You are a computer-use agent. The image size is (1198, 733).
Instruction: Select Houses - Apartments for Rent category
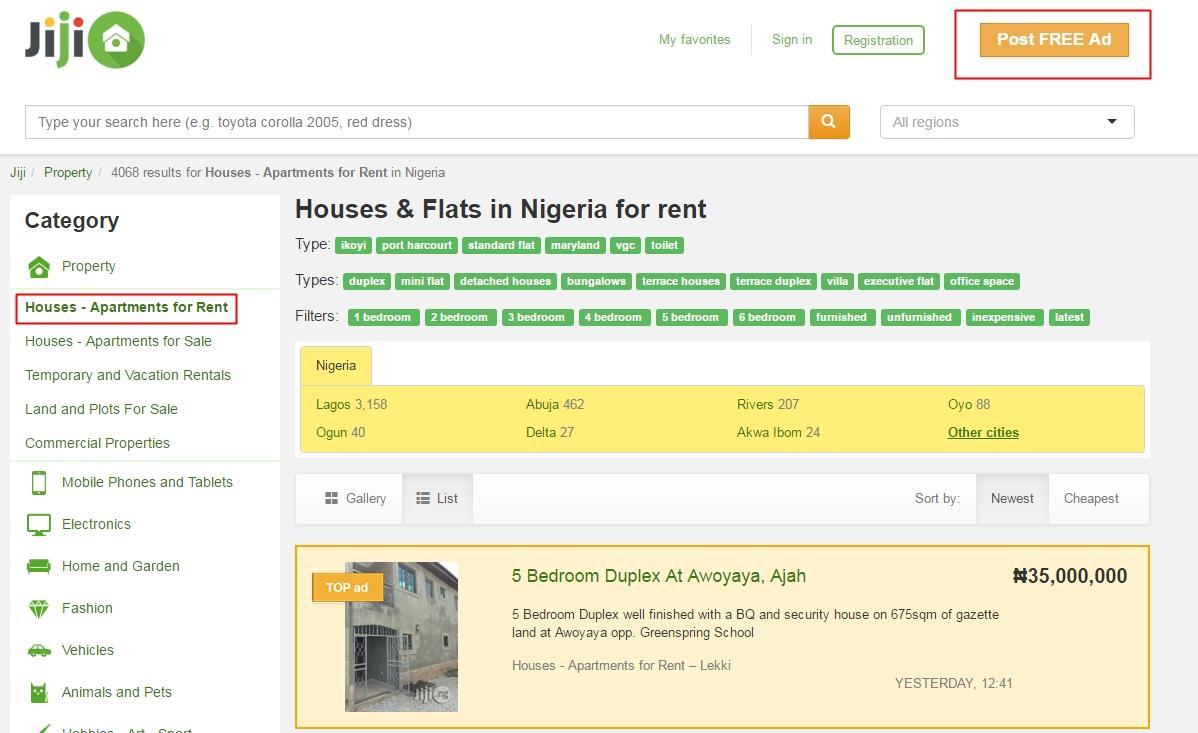(x=126, y=307)
